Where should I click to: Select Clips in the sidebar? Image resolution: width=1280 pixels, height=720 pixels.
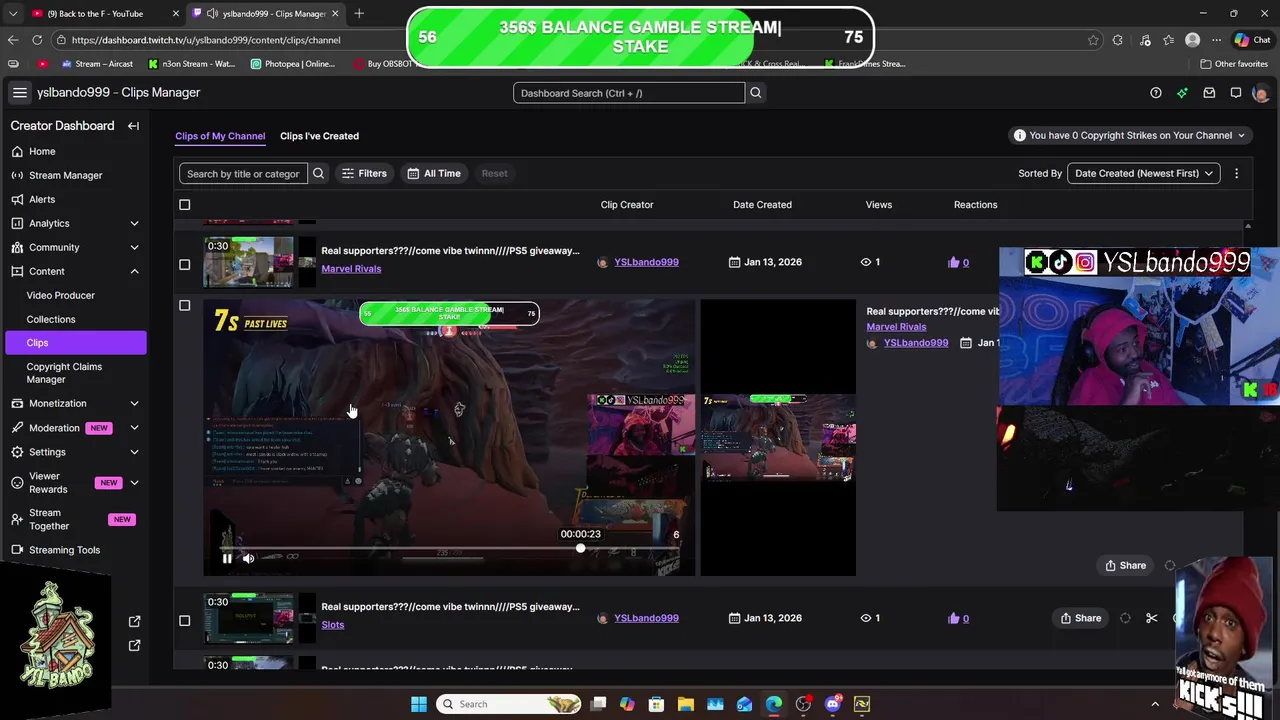(x=75, y=343)
